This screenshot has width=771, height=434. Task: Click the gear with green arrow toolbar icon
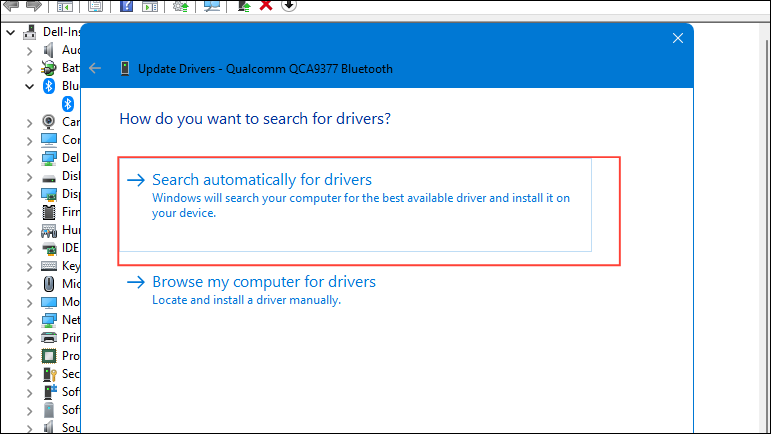coord(180,6)
